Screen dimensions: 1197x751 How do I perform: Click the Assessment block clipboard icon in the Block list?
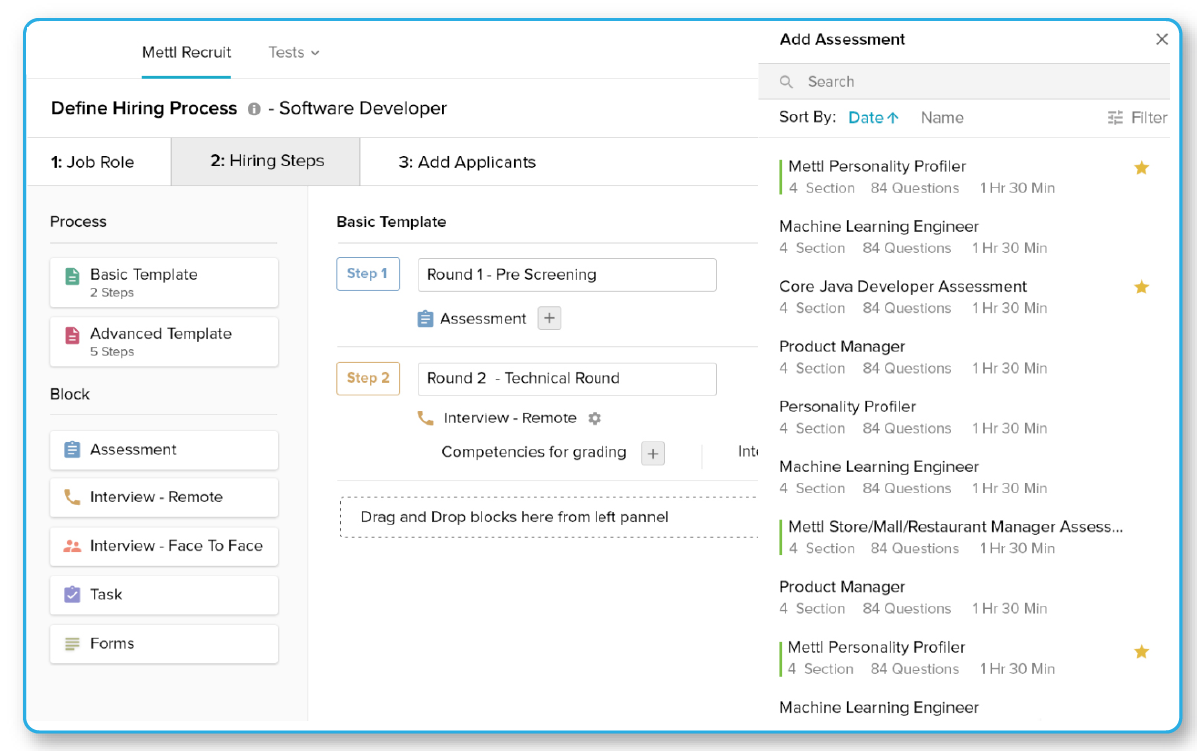[73, 450]
